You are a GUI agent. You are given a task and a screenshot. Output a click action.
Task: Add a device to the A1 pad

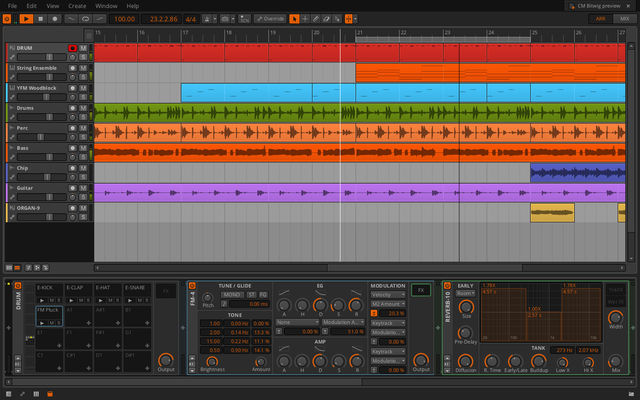tap(89, 323)
